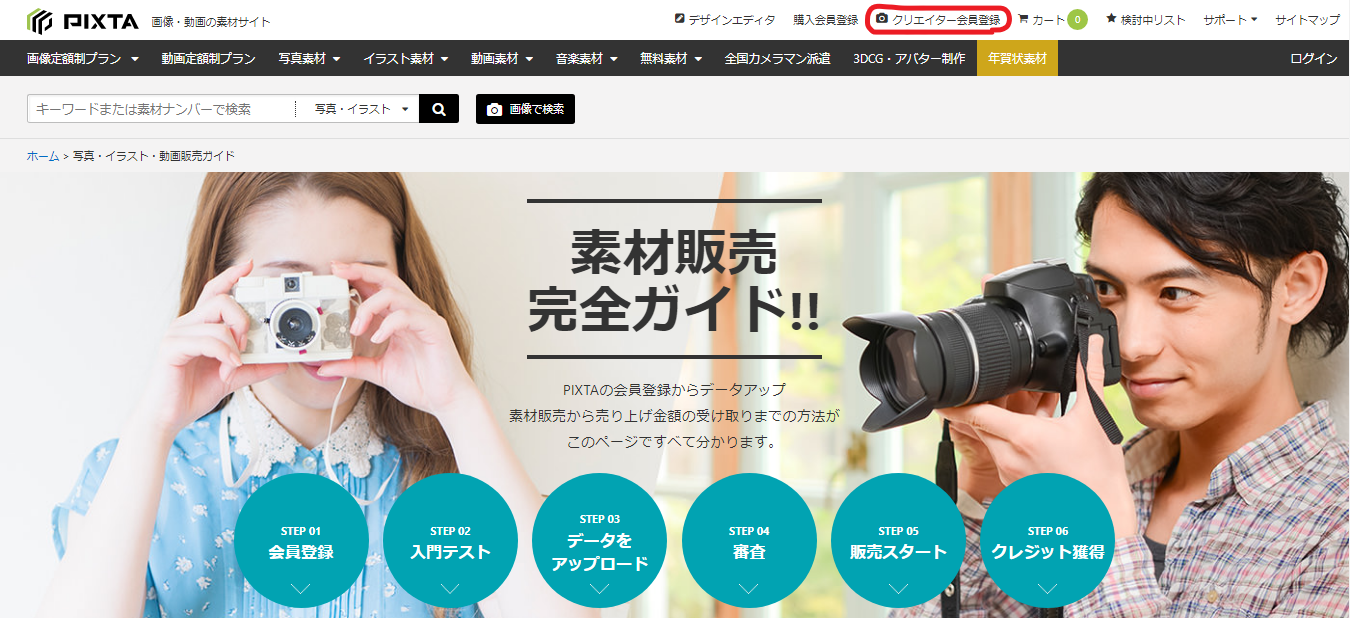Open the デザインエディタ link
Screen dimensions: 1350x618
pos(725,19)
